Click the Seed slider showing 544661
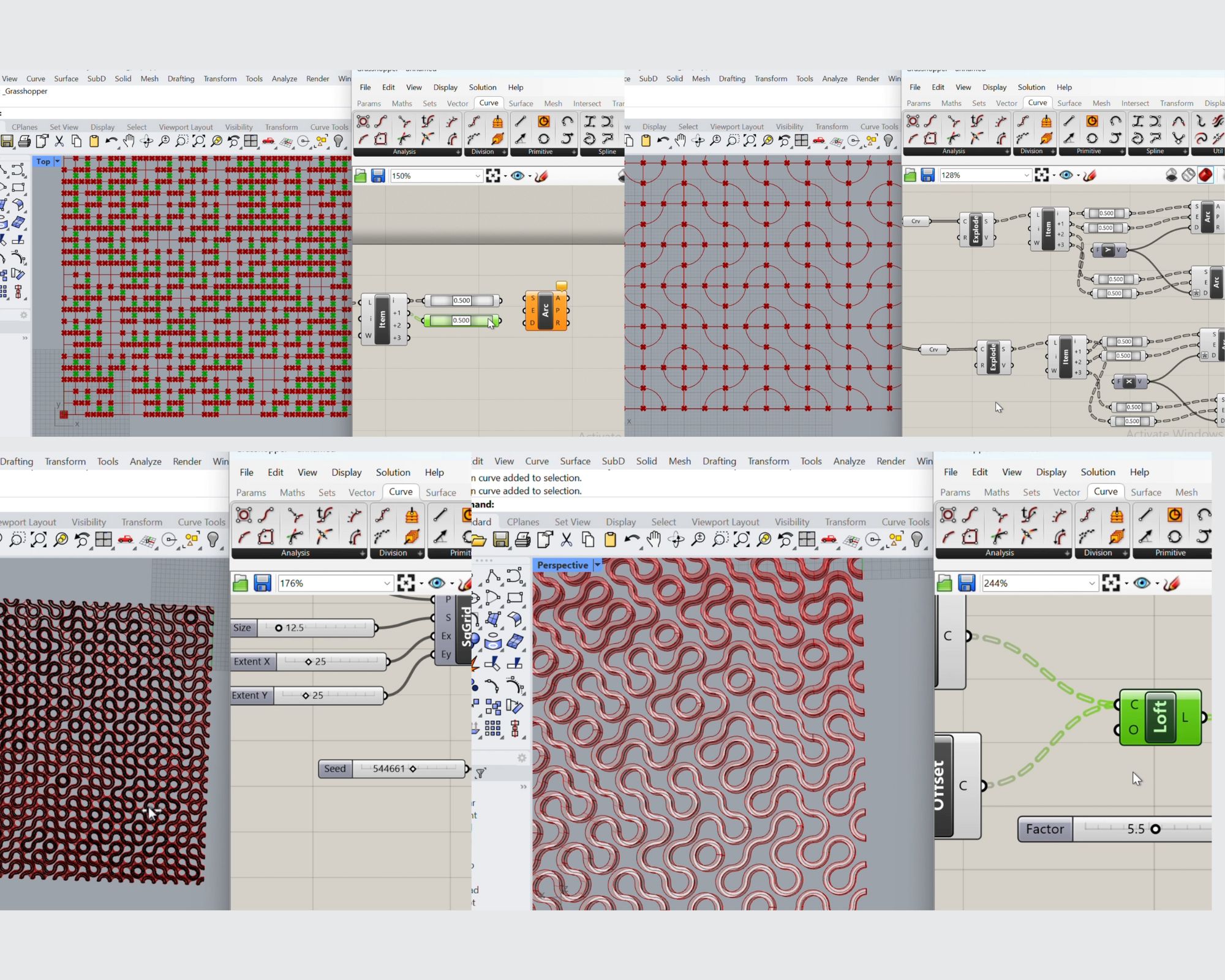The image size is (1225, 980). tap(393, 769)
